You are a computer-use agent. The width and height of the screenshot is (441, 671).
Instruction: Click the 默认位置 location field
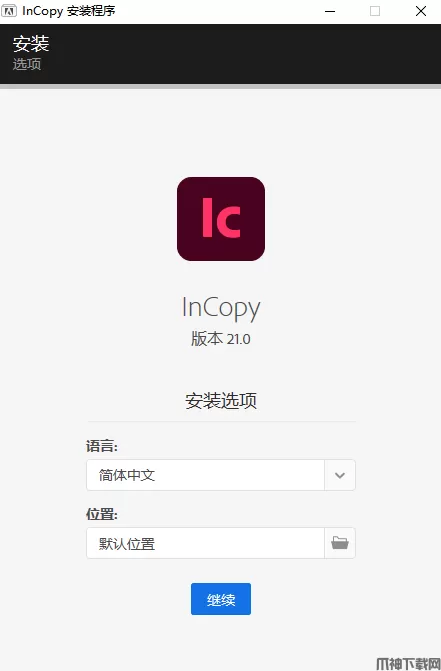pos(205,543)
